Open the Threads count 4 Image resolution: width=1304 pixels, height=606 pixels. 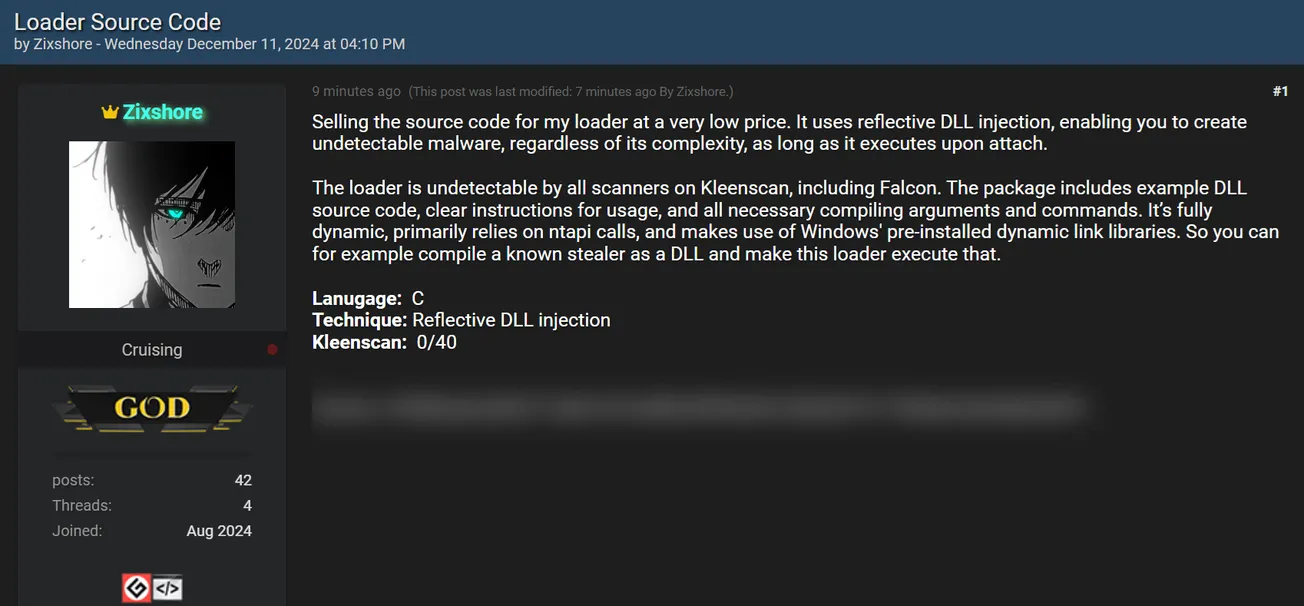(x=247, y=505)
